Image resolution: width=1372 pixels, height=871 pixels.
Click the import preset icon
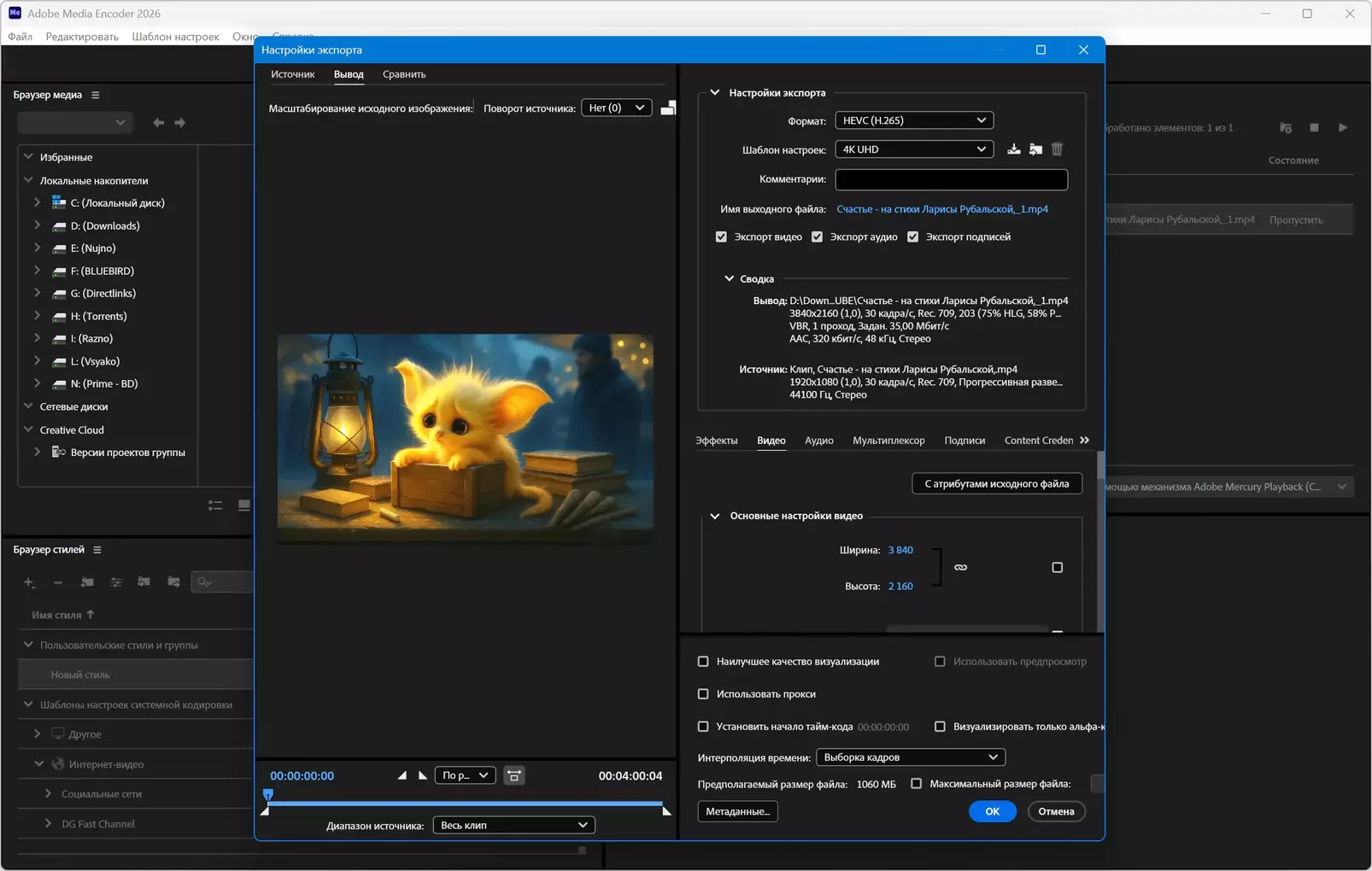(x=1035, y=149)
